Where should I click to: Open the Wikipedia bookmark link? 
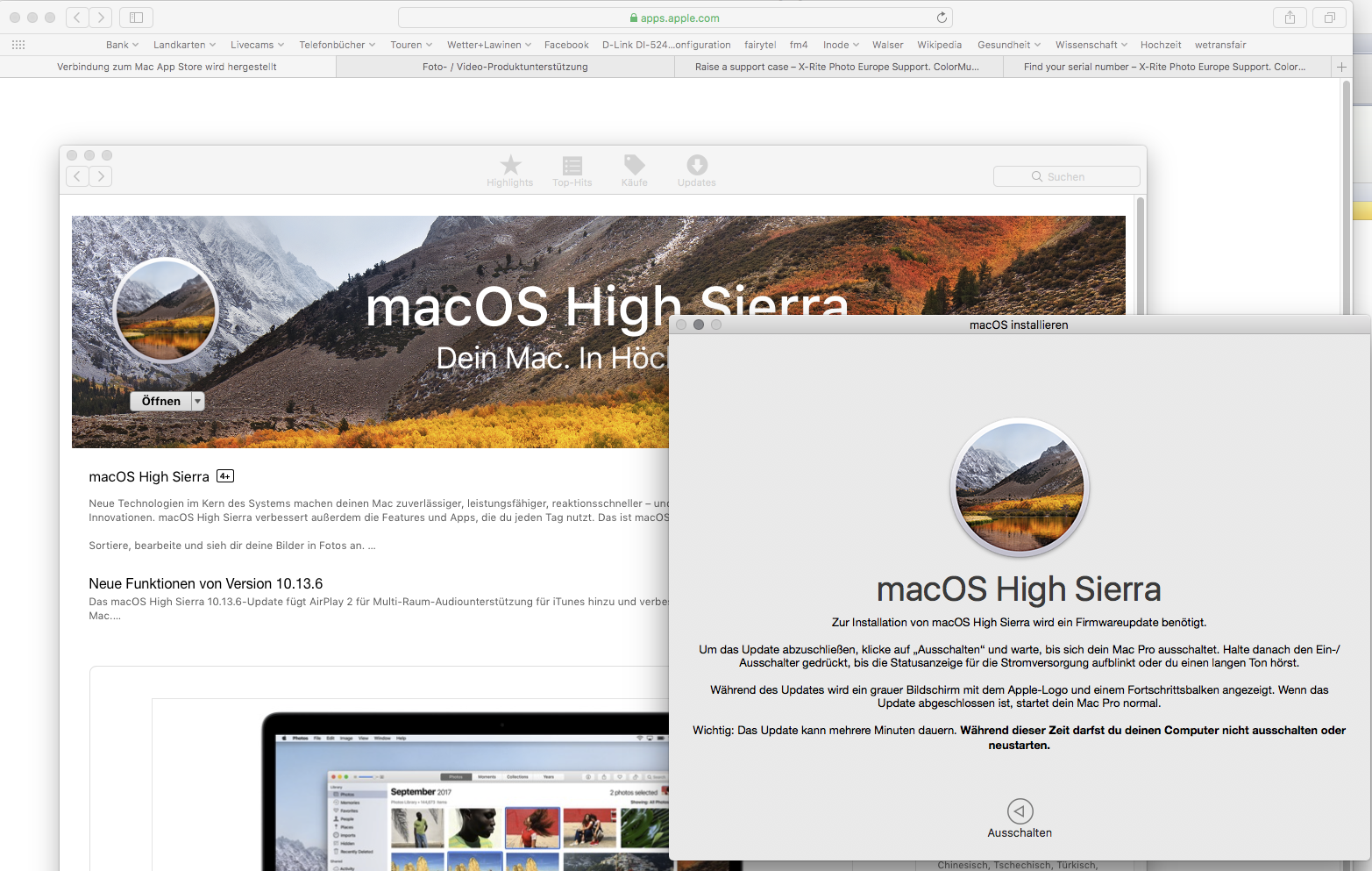pos(939,45)
